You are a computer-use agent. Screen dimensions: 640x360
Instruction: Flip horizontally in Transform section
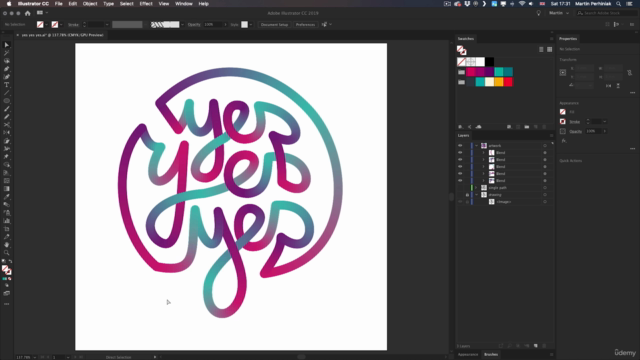click(x=609, y=86)
